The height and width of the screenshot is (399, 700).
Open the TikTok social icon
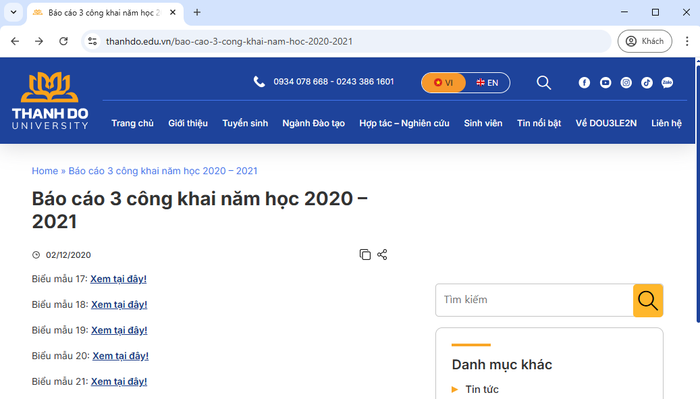coord(647,83)
